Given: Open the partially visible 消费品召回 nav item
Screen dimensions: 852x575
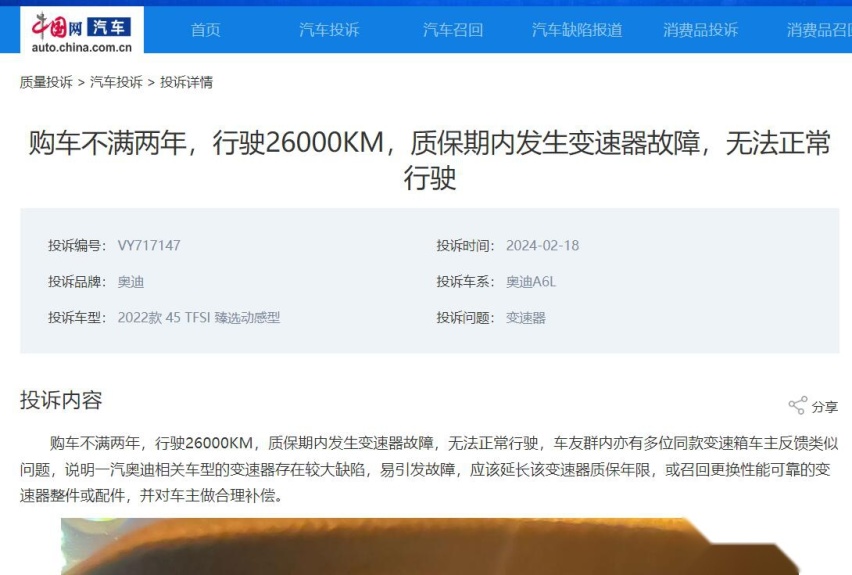Looking at the screenshot, I should (819, 29).
